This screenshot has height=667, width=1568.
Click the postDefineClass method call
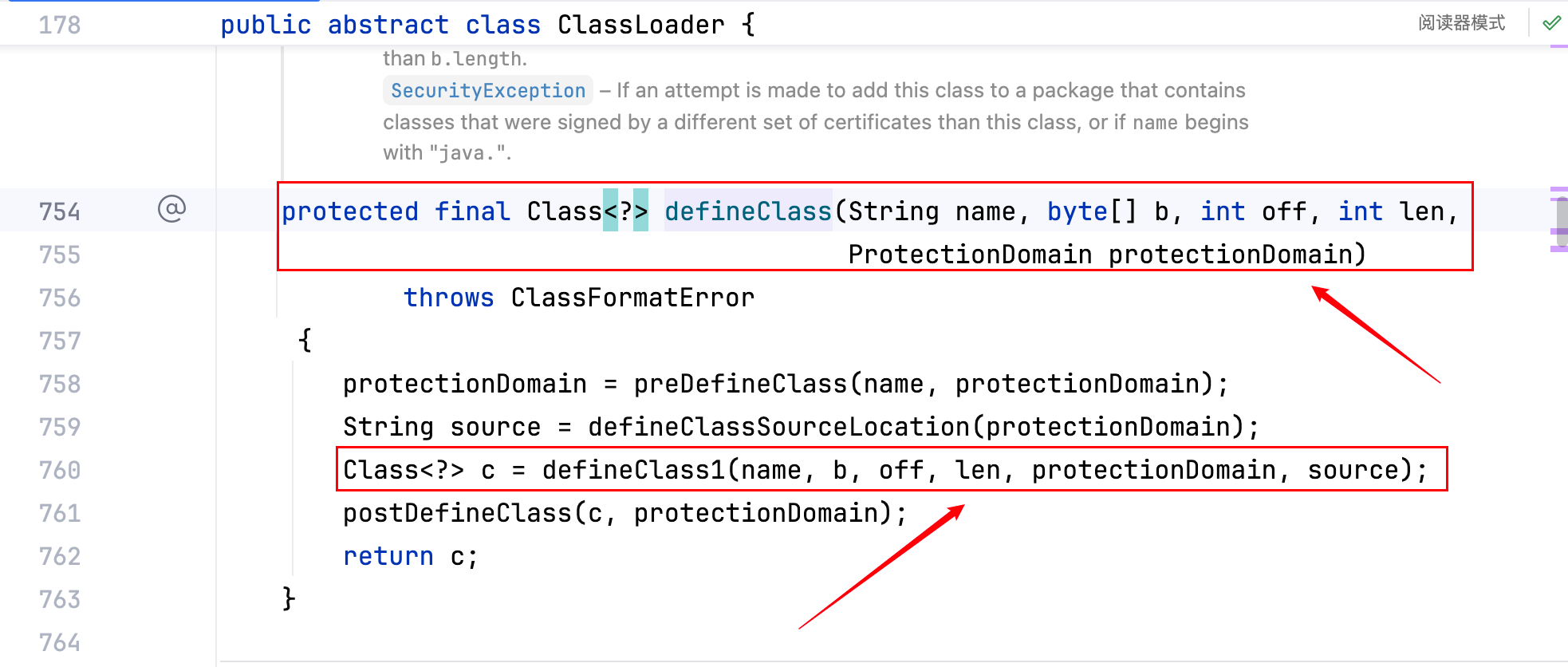tap(457, 513)
